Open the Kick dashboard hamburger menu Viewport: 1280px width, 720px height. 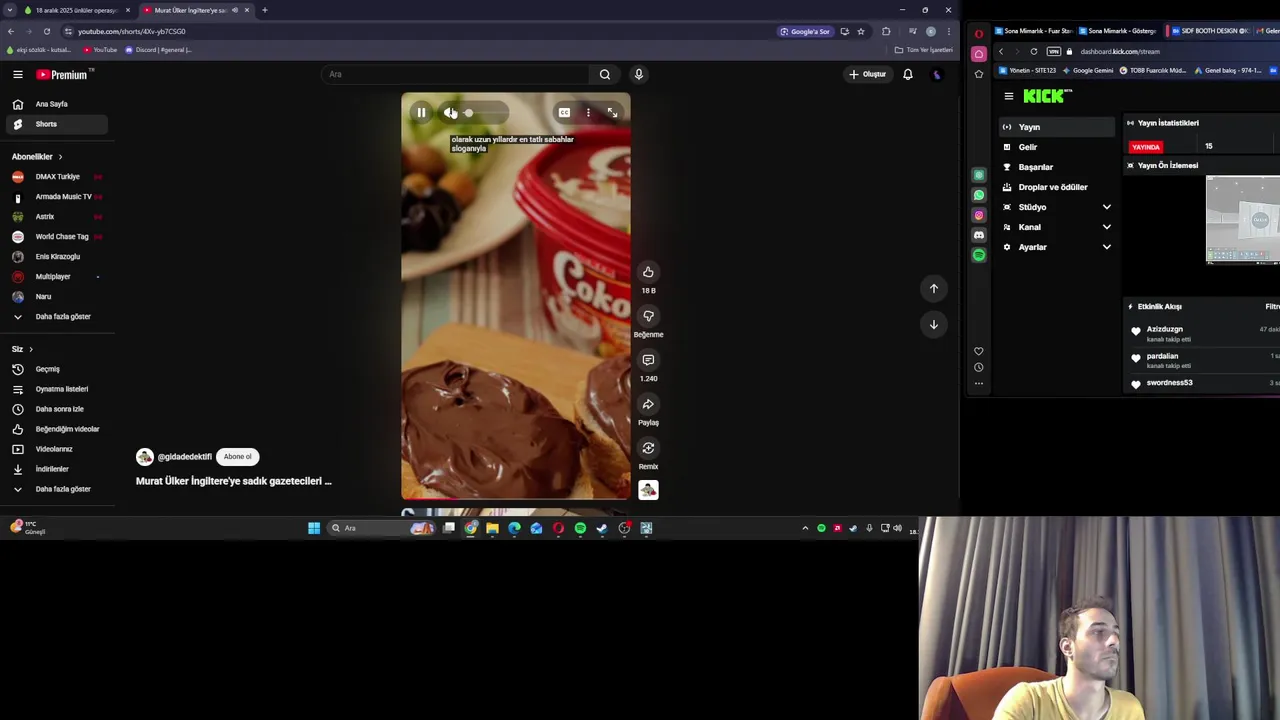tap(1008, 96)
